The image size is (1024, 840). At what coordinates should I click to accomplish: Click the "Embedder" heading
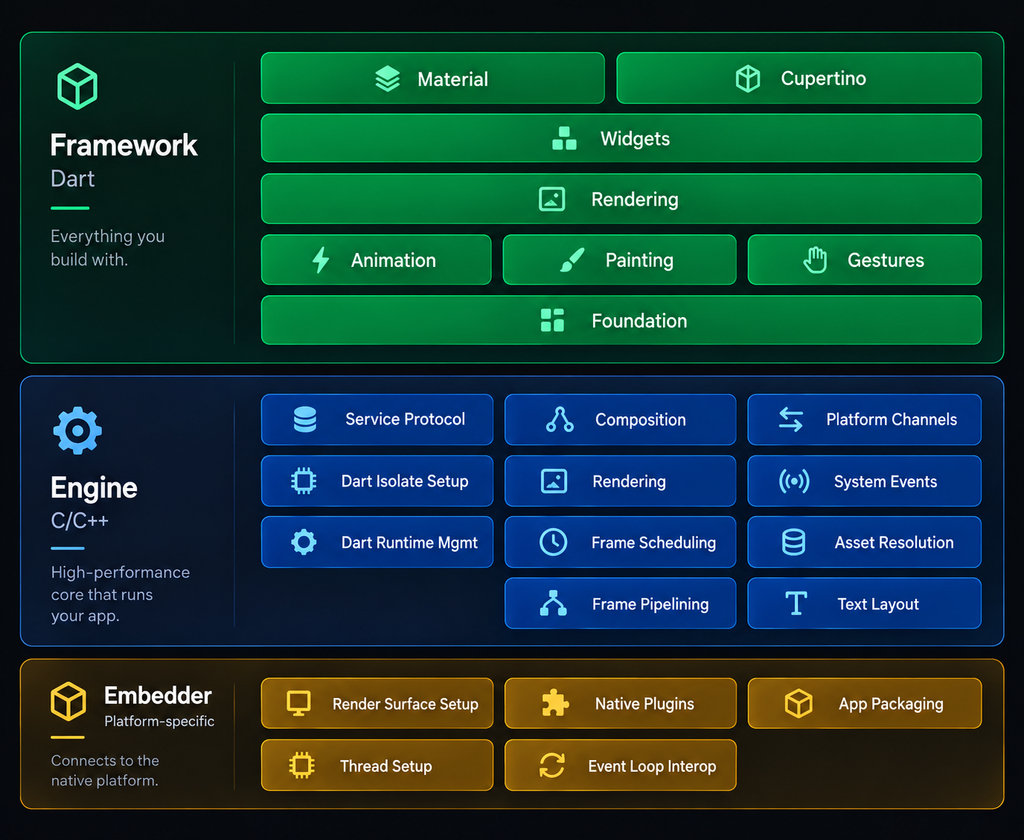[x=158, y=696]
